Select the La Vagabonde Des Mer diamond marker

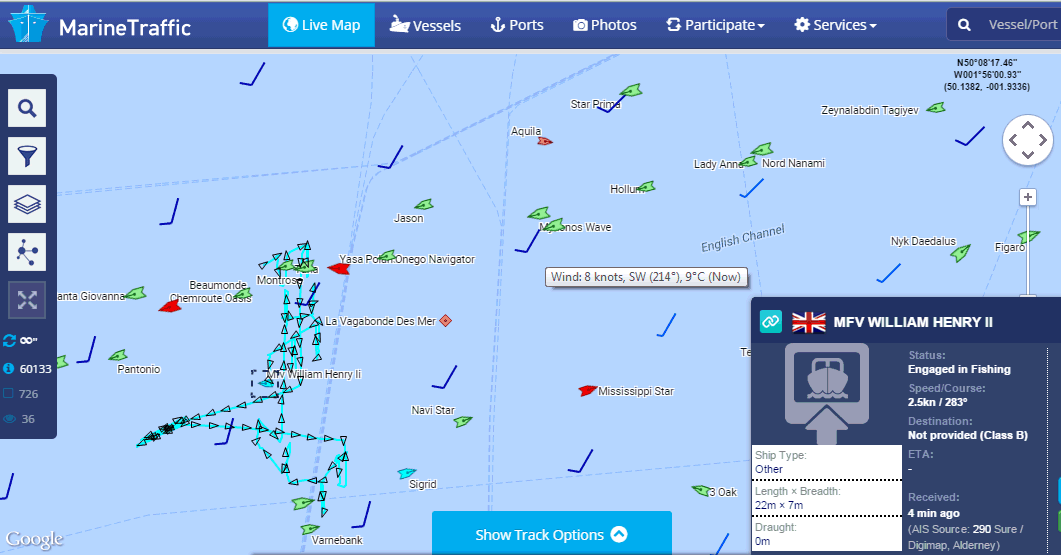click(446, 320)
